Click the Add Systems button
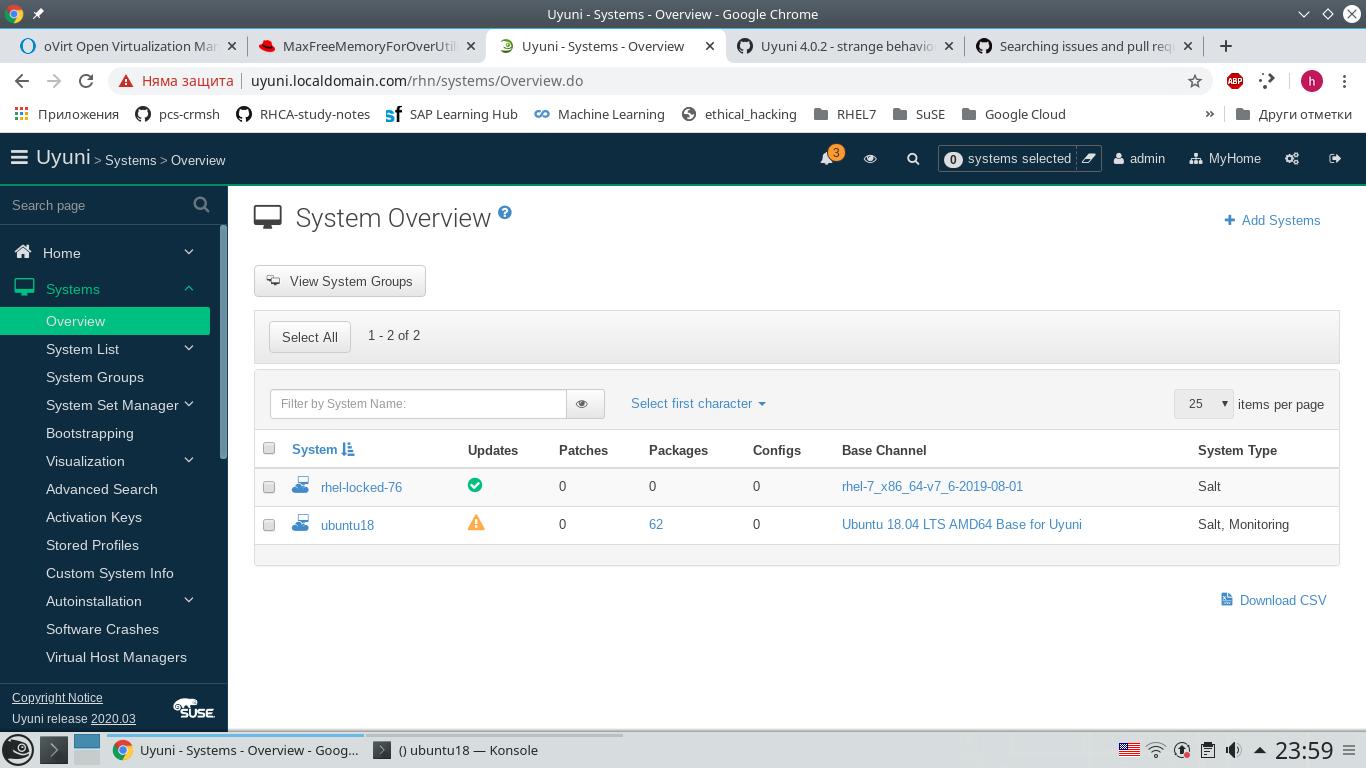Screen dimensions: 1366x768 tap(1272, 220)
